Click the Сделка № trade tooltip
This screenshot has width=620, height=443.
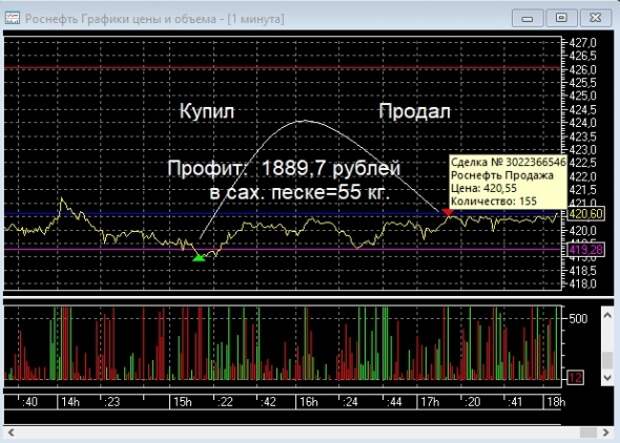click(x=508, y=182)
